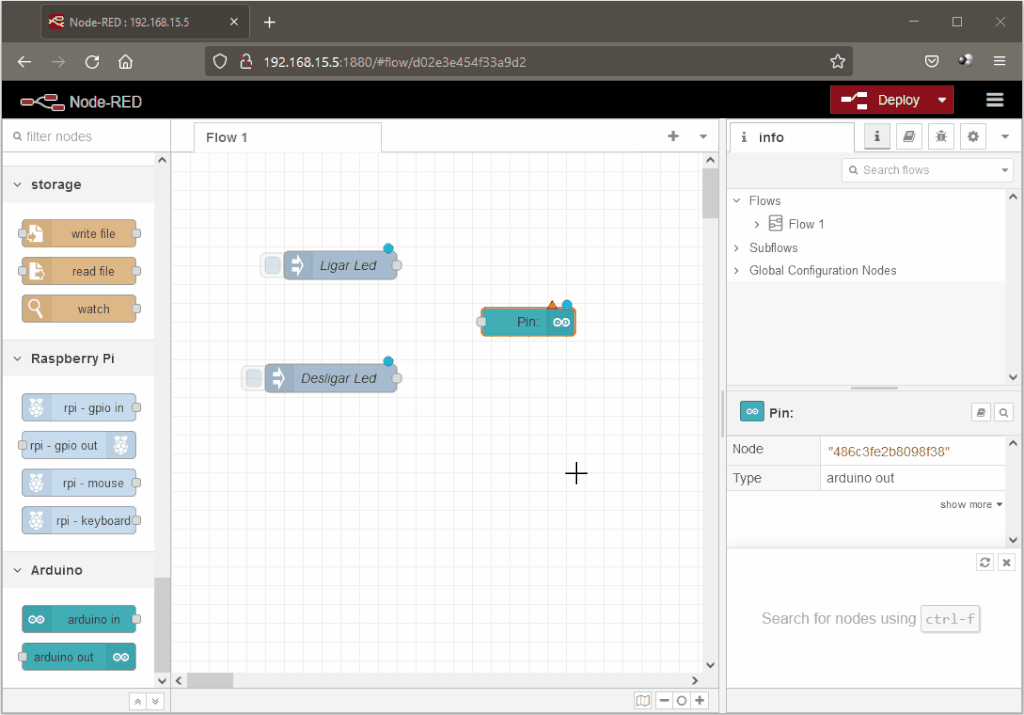Click the browser address bar URL
The height and width of the screenshot is (715, 1024).
[x=394, y=62]
